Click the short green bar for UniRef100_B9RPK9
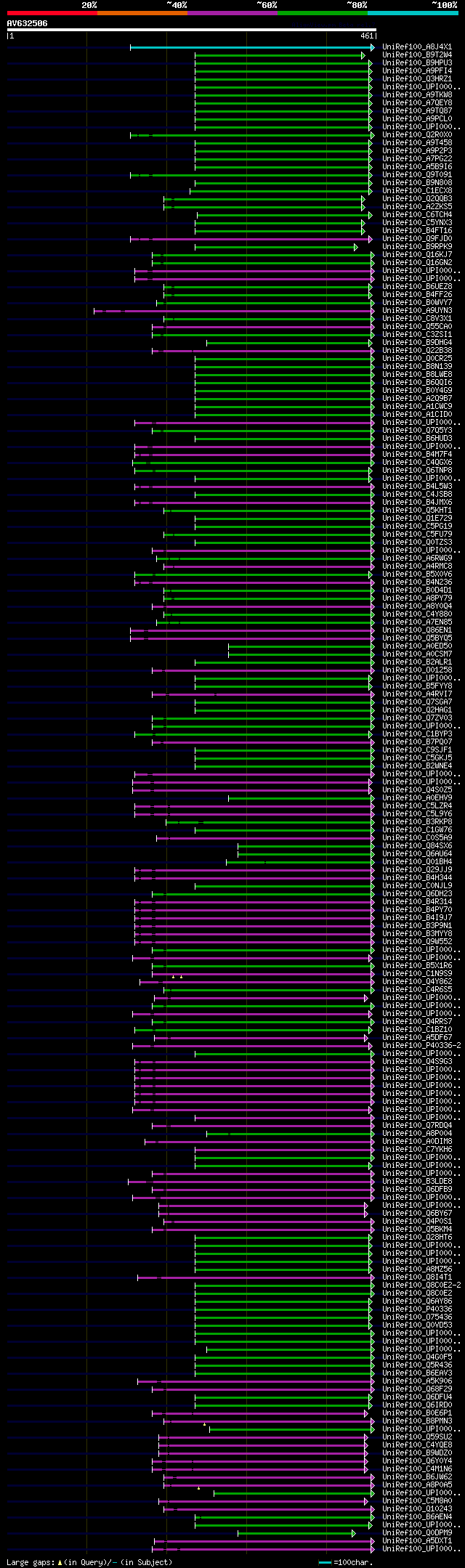This screenshot has height=1568, width=465. [x=276, y=247]
